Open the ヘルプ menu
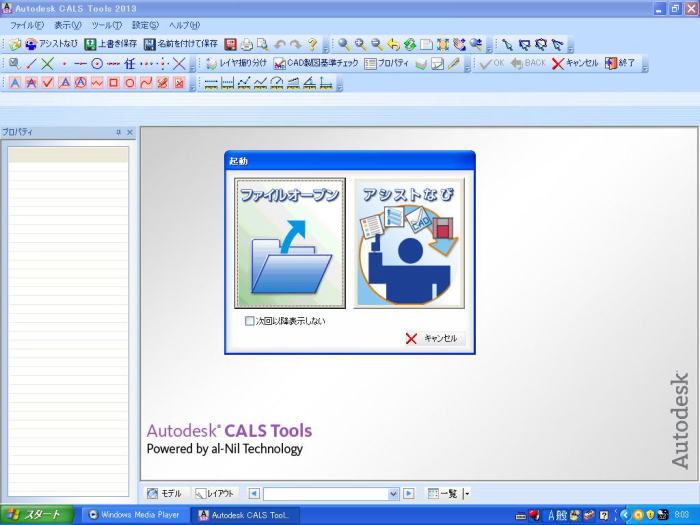 pyautogui.click(x=184, y=25)
